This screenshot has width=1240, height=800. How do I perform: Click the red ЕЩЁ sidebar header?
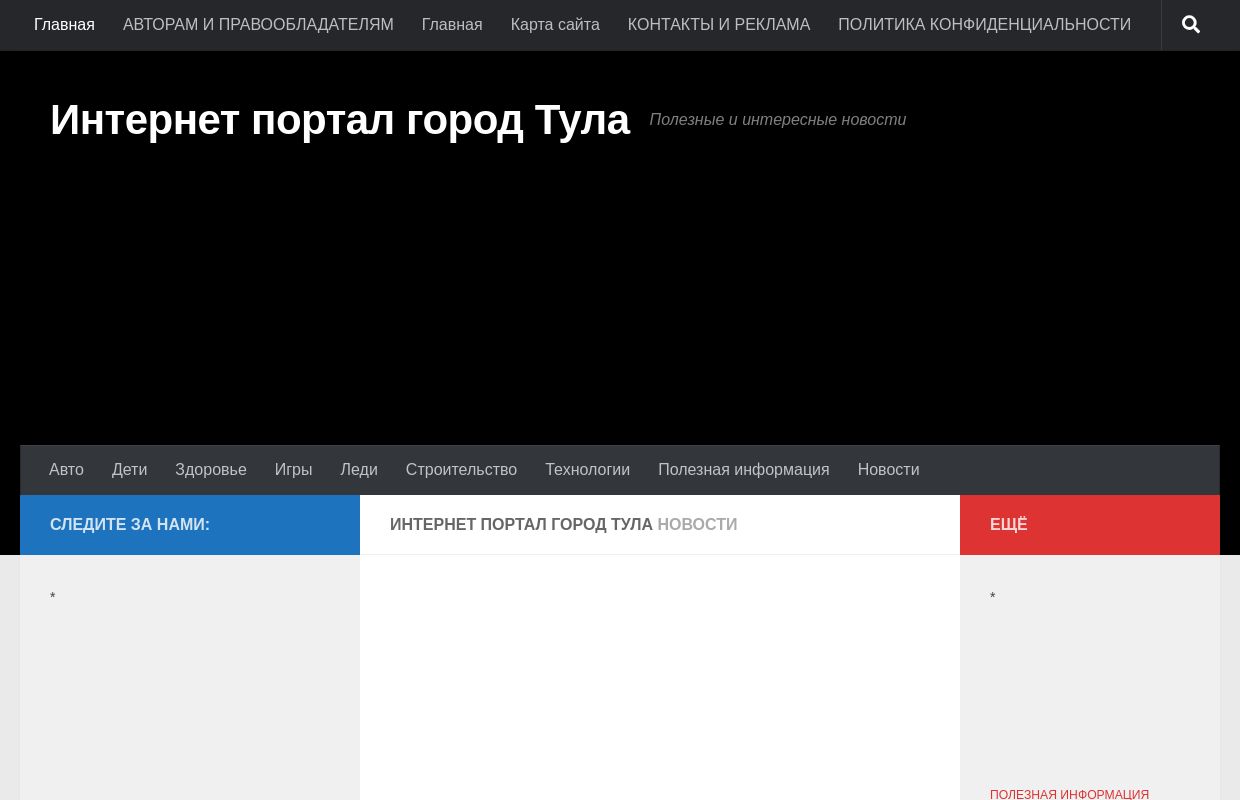1009,524
